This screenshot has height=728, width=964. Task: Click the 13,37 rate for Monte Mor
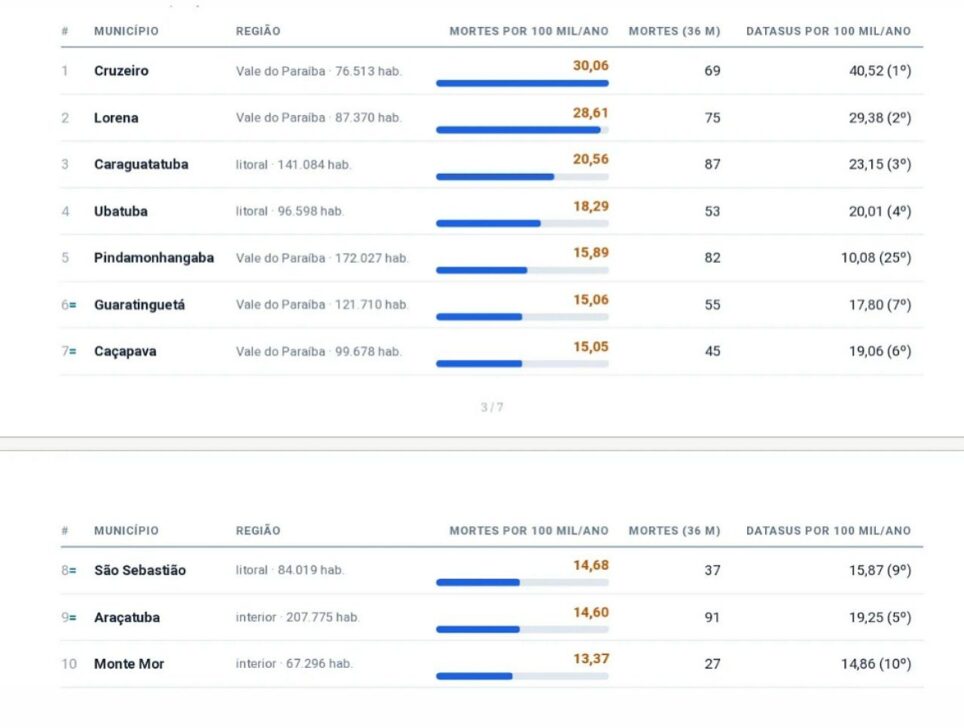(590, 659)
